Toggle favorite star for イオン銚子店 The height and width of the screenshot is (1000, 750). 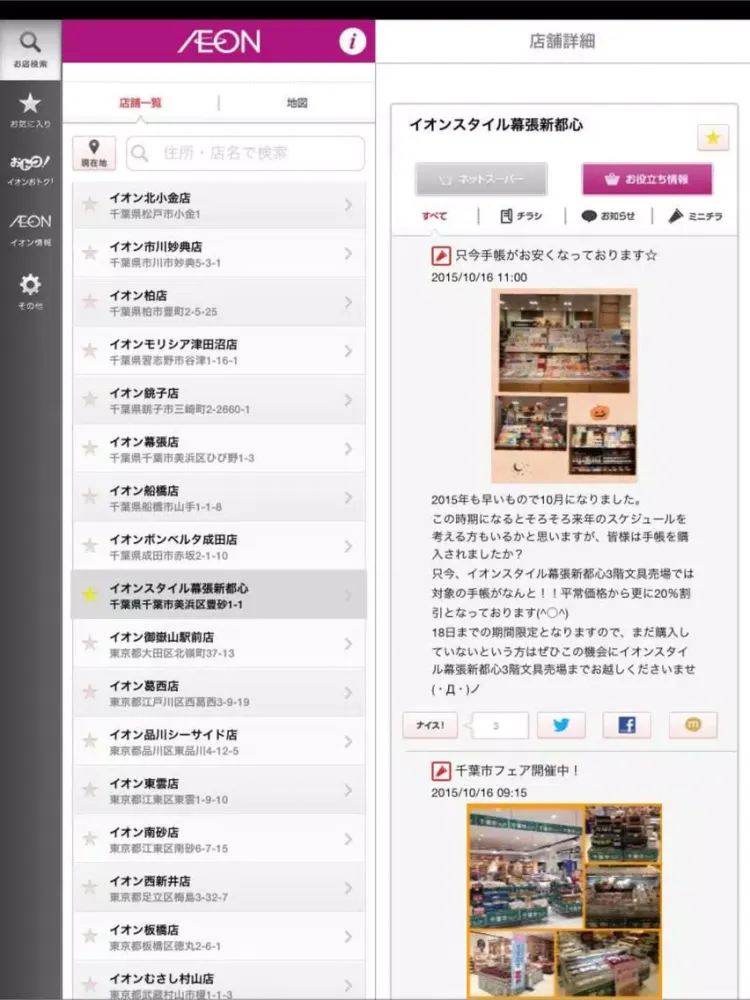tap(90, 399)
